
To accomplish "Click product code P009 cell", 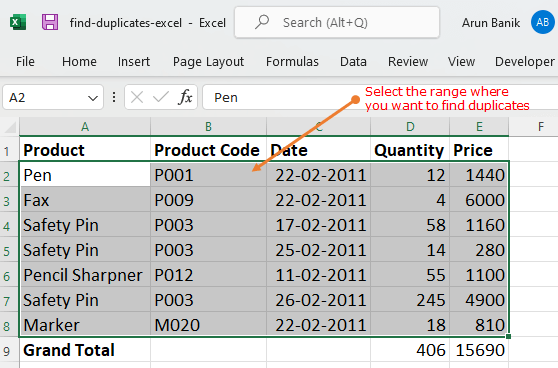I will tap(209, 200).
